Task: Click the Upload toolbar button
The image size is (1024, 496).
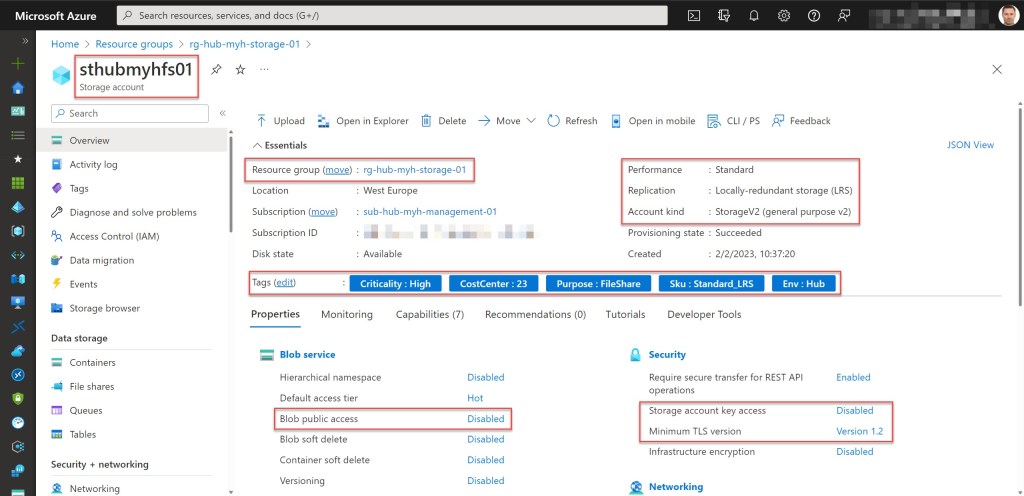Action: (280, 121)
